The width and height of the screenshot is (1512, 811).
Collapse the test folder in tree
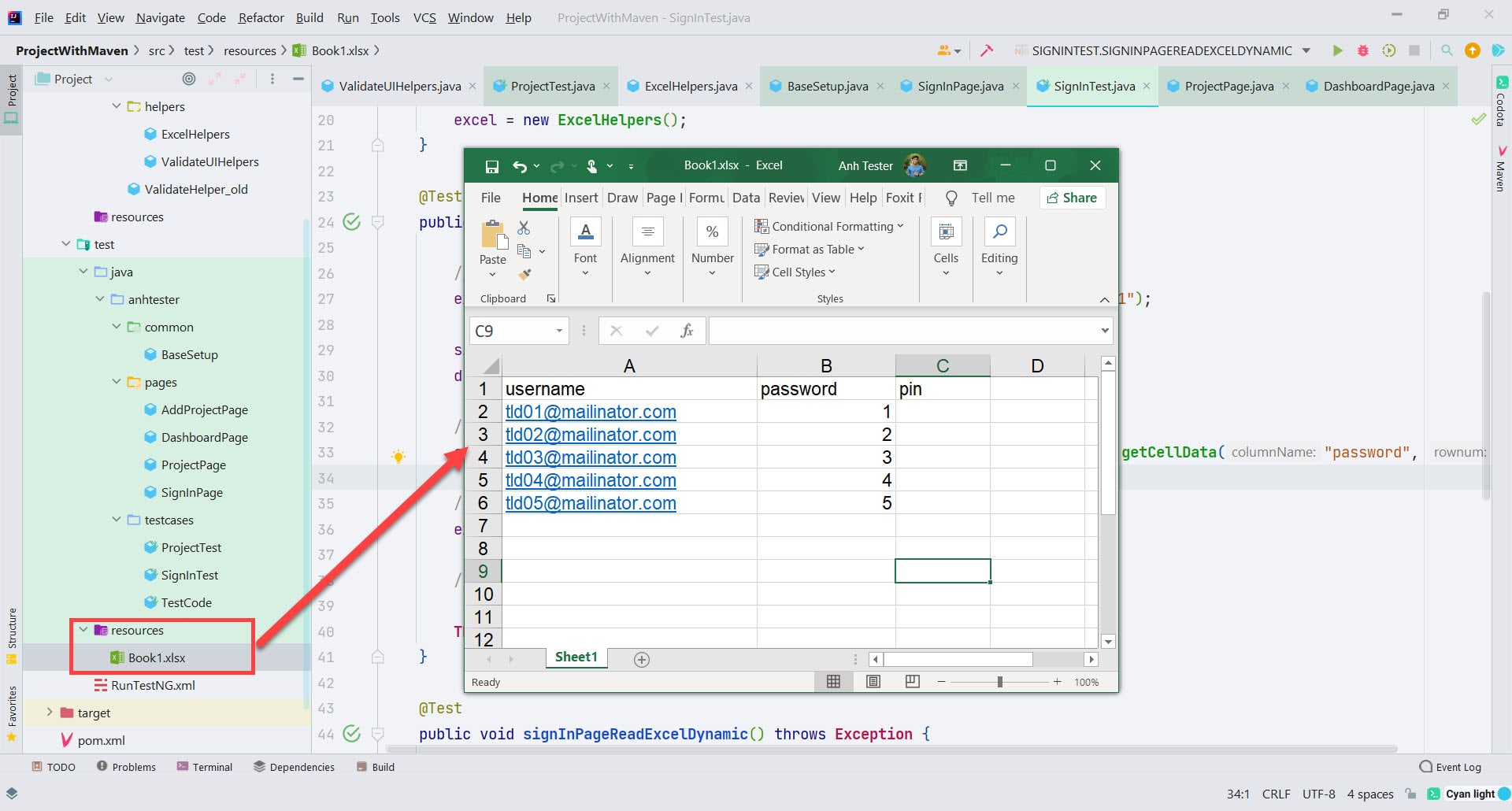(x=66, y=244)
